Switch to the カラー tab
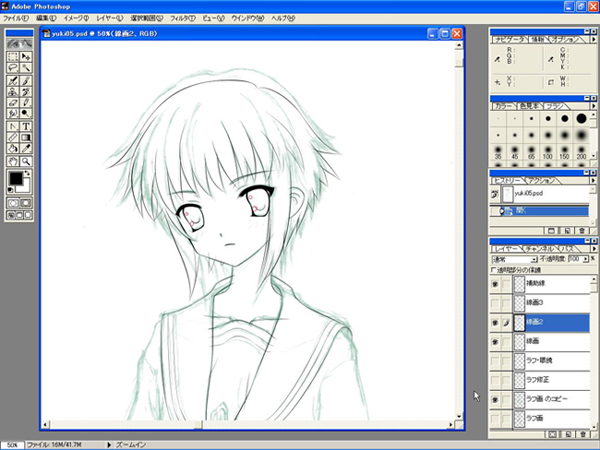 point(503,106)
